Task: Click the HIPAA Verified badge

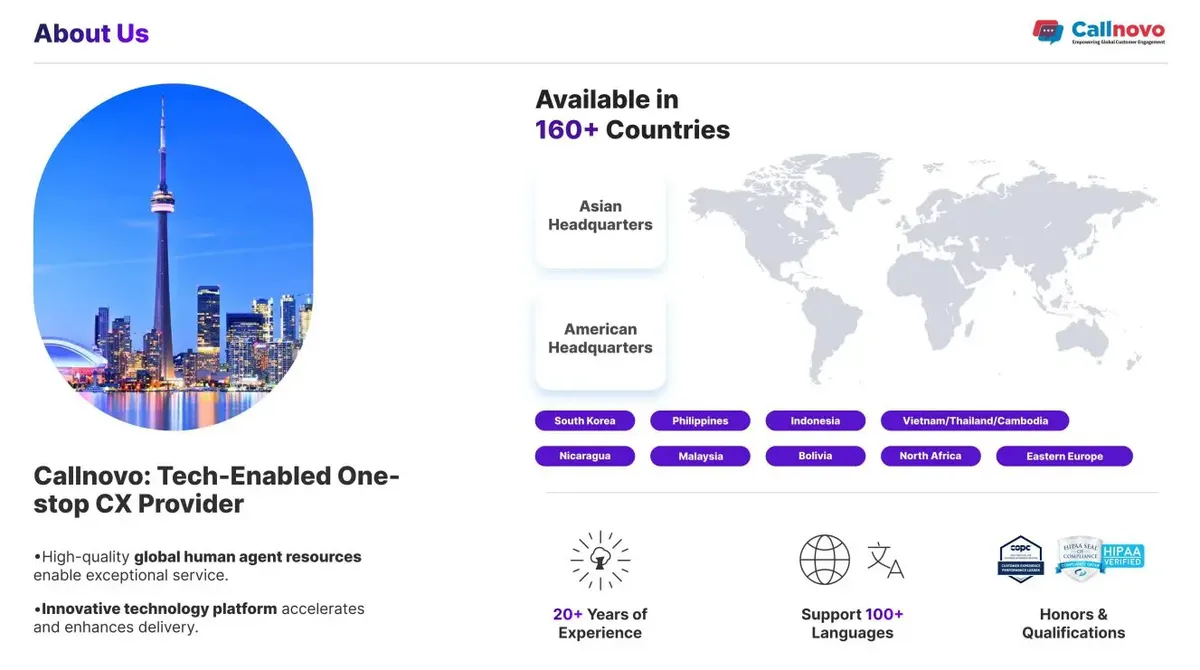Action: [x=1123, y=556]
